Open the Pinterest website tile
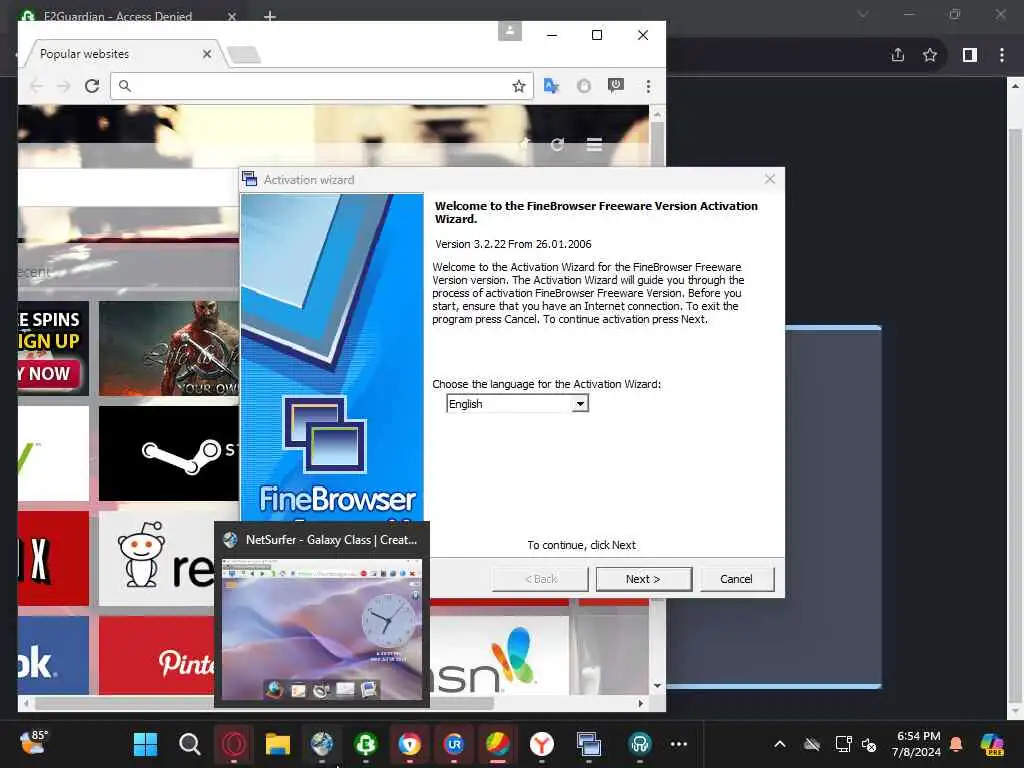This screenshot has height=768, width=1024. click(157, 656)
